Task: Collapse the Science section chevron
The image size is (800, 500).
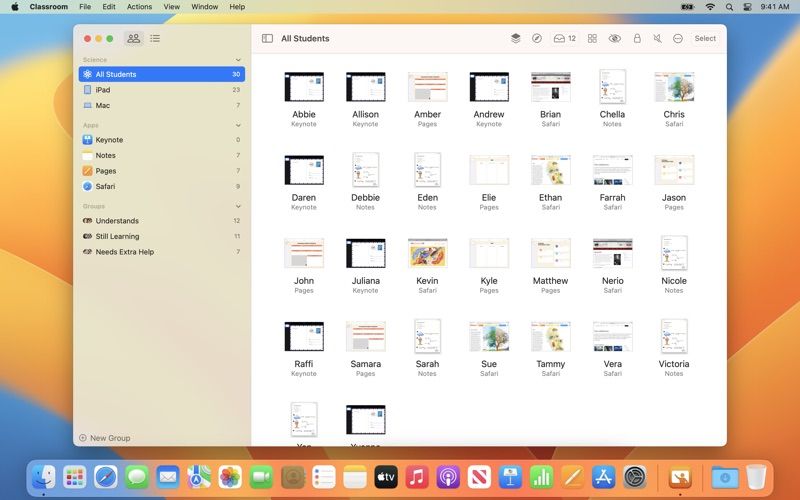Action: (238, 60)
